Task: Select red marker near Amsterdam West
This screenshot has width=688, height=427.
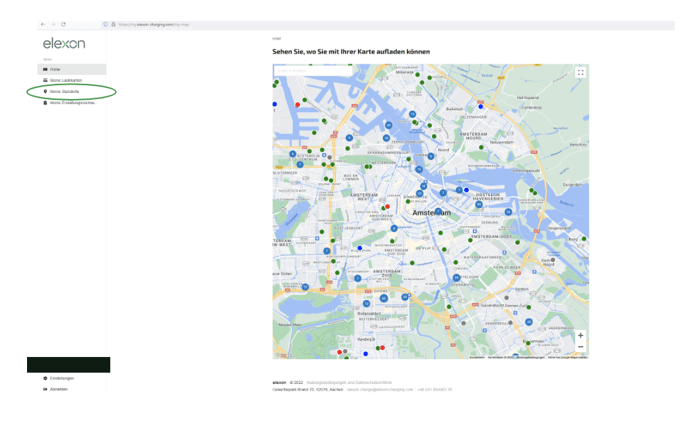Action: tap(387, 206)
